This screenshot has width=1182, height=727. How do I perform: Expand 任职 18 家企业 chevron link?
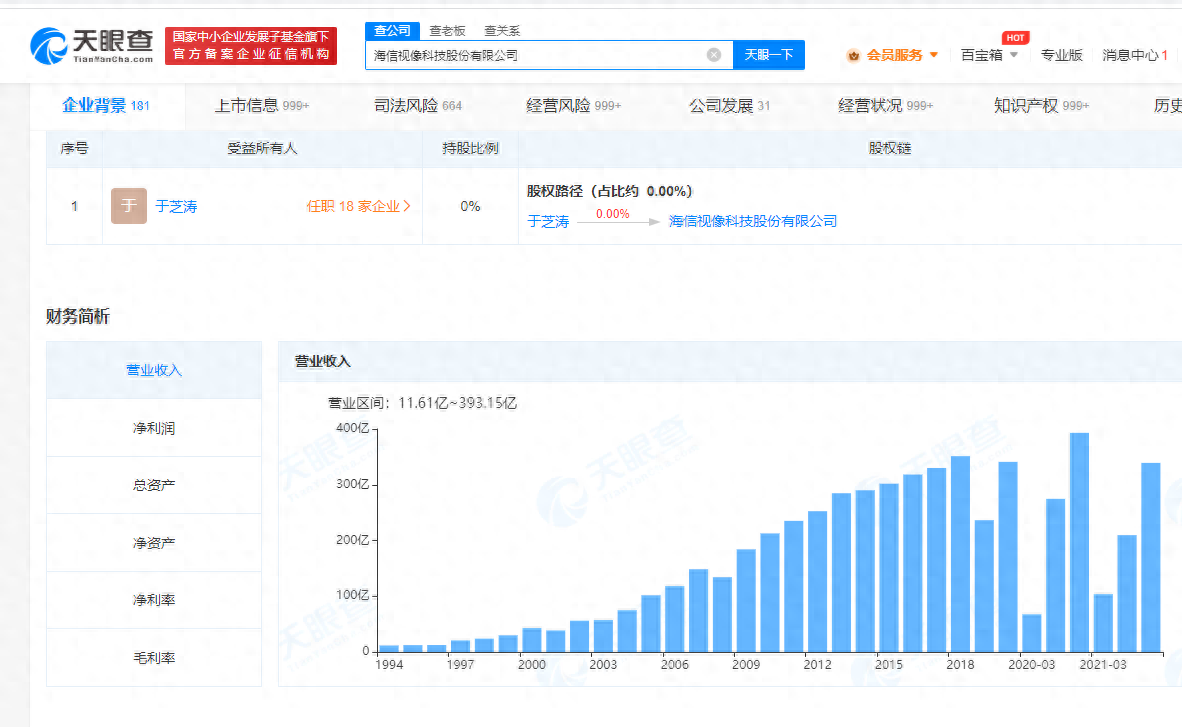point(359,206)
